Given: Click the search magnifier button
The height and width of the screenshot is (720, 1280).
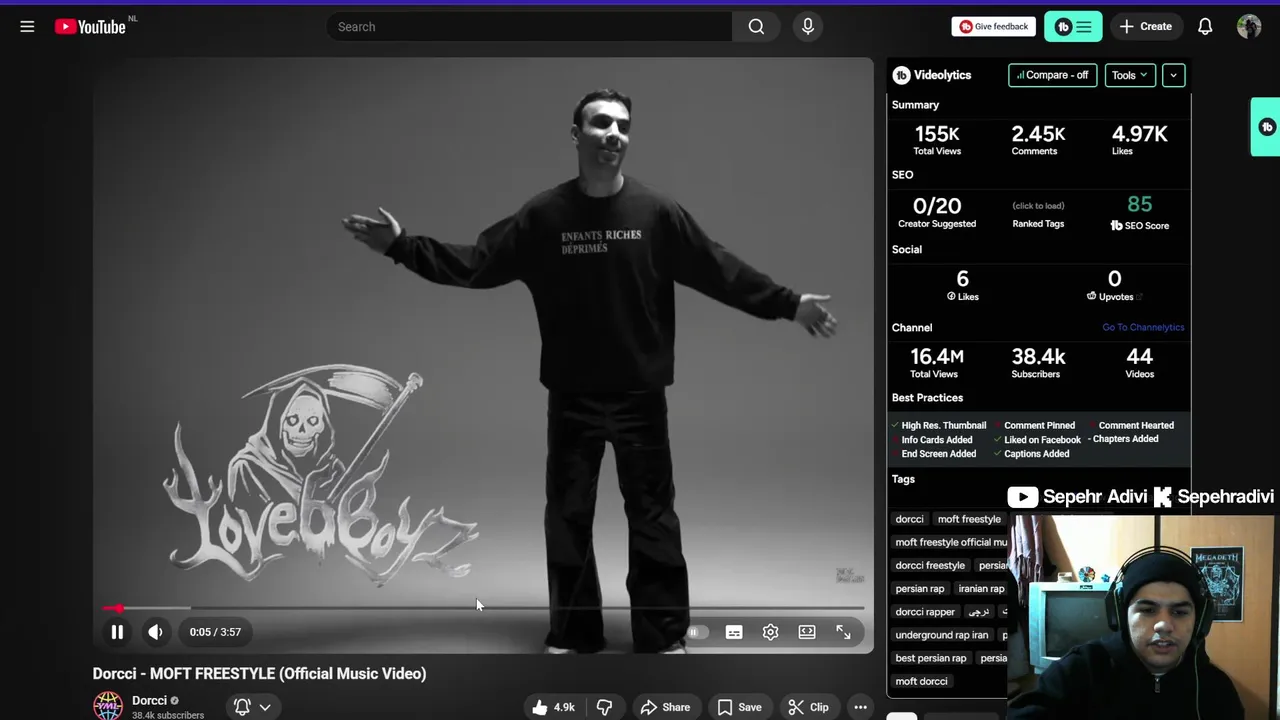Looking at the screenshot, I should pyautogui.click(x=756, y=27).
